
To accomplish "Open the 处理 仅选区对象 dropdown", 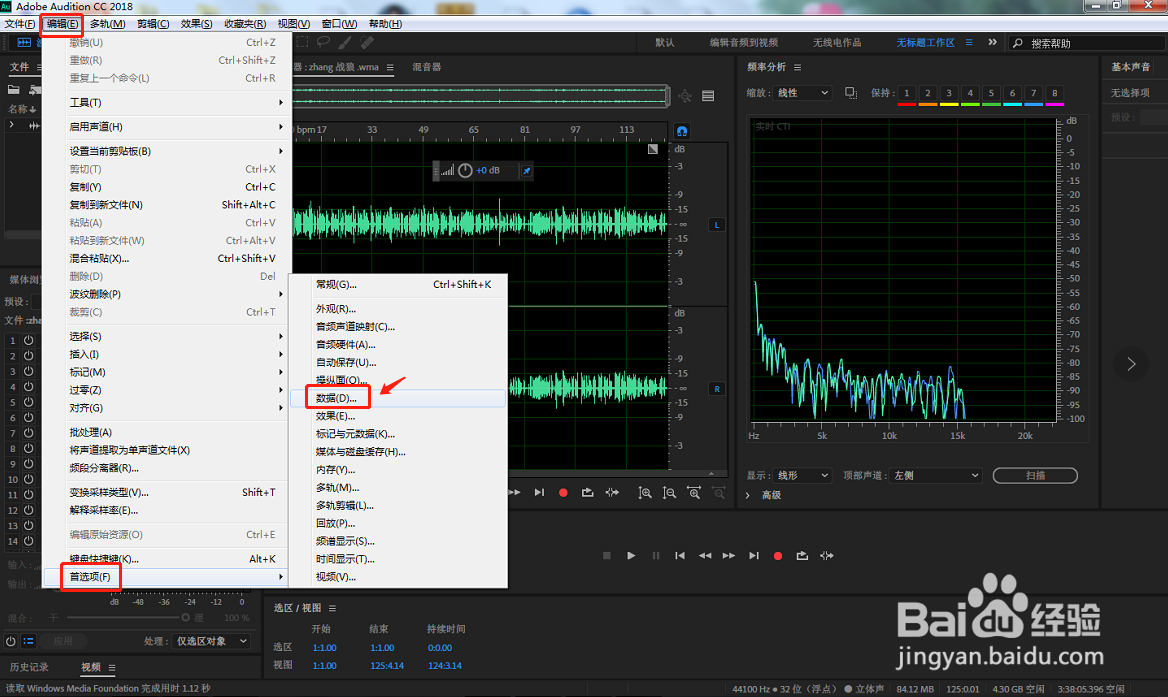I will [212, 641].
